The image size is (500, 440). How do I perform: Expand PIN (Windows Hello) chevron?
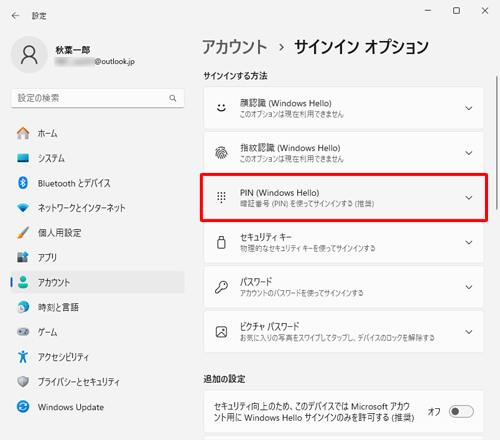469,198
